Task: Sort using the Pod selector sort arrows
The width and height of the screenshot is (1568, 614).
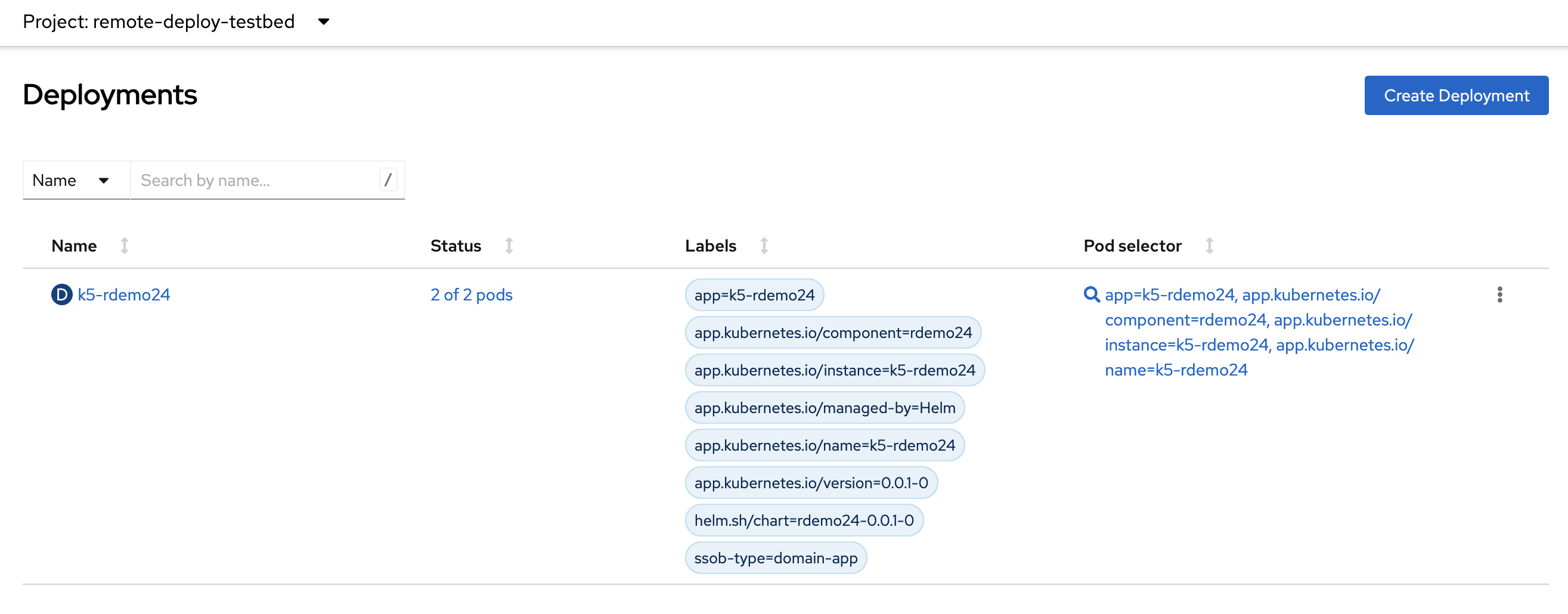Action: tap(1209, 245)
